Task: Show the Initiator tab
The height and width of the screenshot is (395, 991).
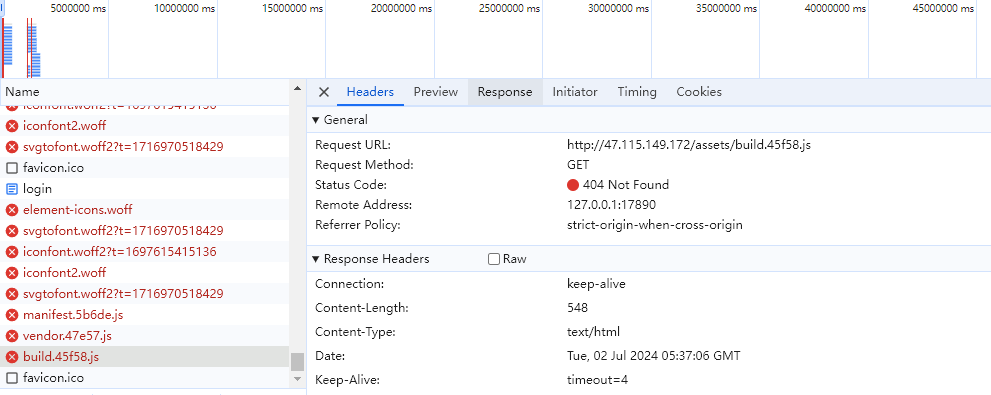Action: click(575, 92)
